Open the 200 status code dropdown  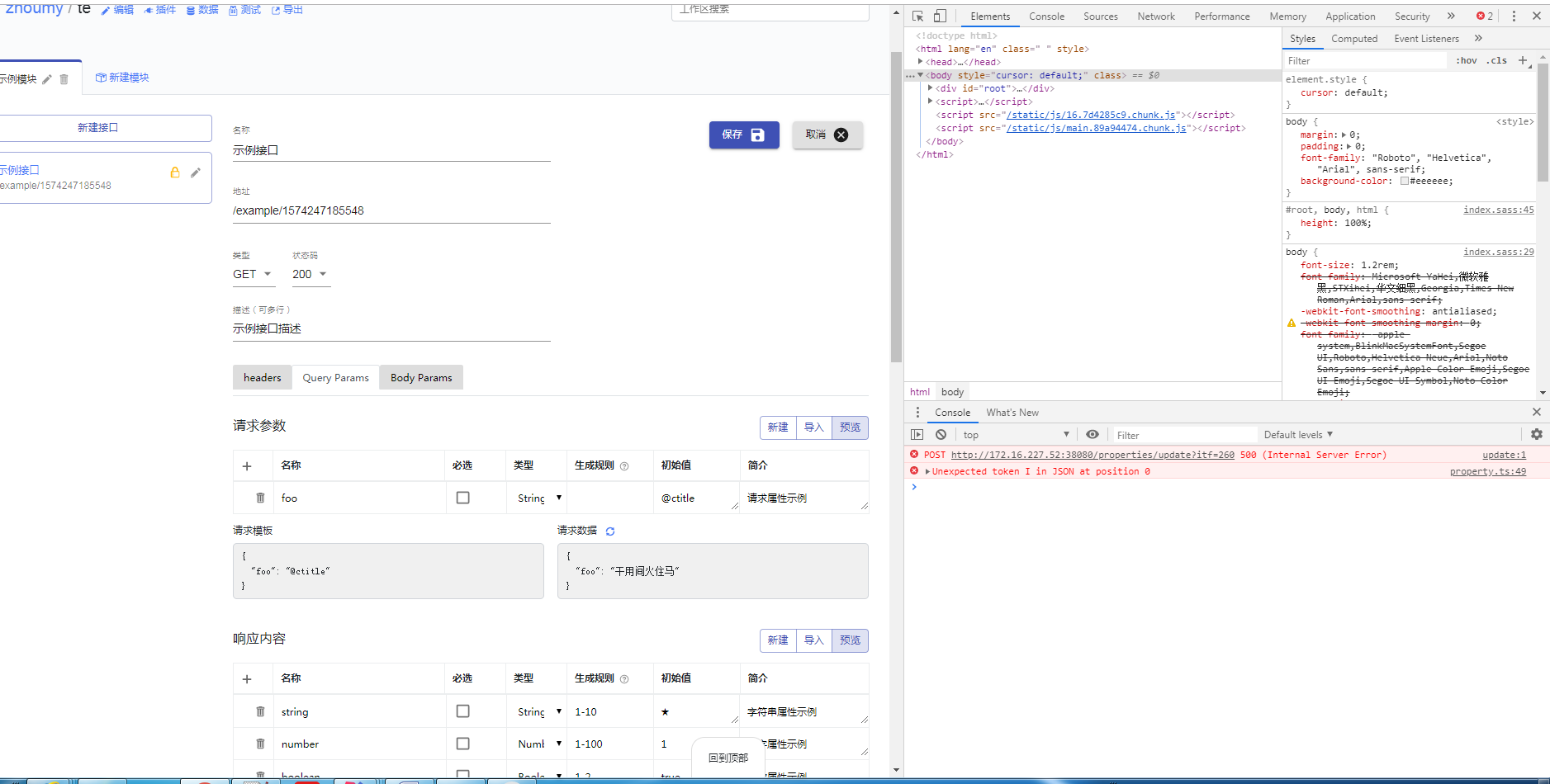coord(310,274)
